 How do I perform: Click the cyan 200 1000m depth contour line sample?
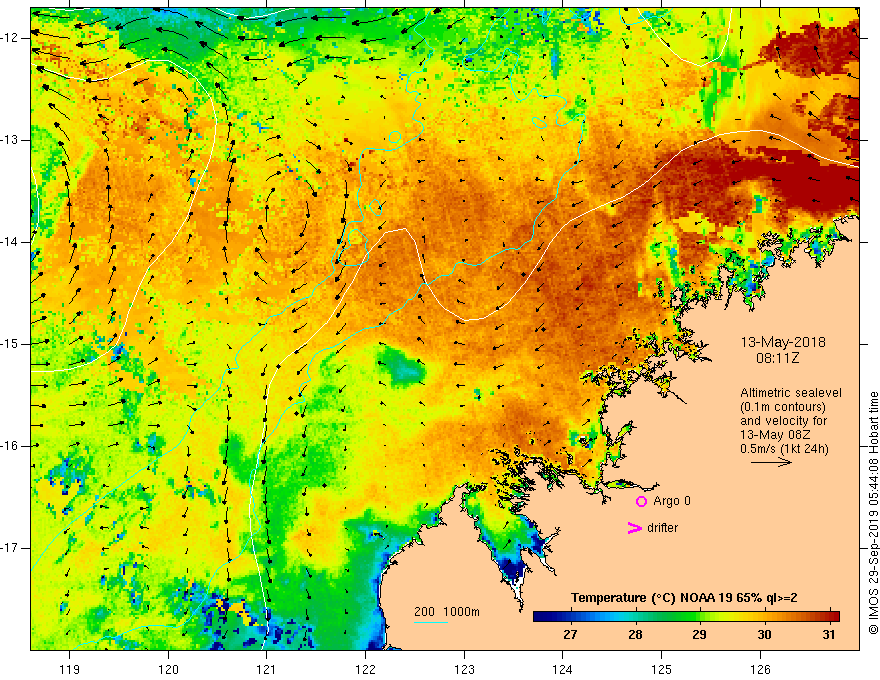tap(430, 622)
